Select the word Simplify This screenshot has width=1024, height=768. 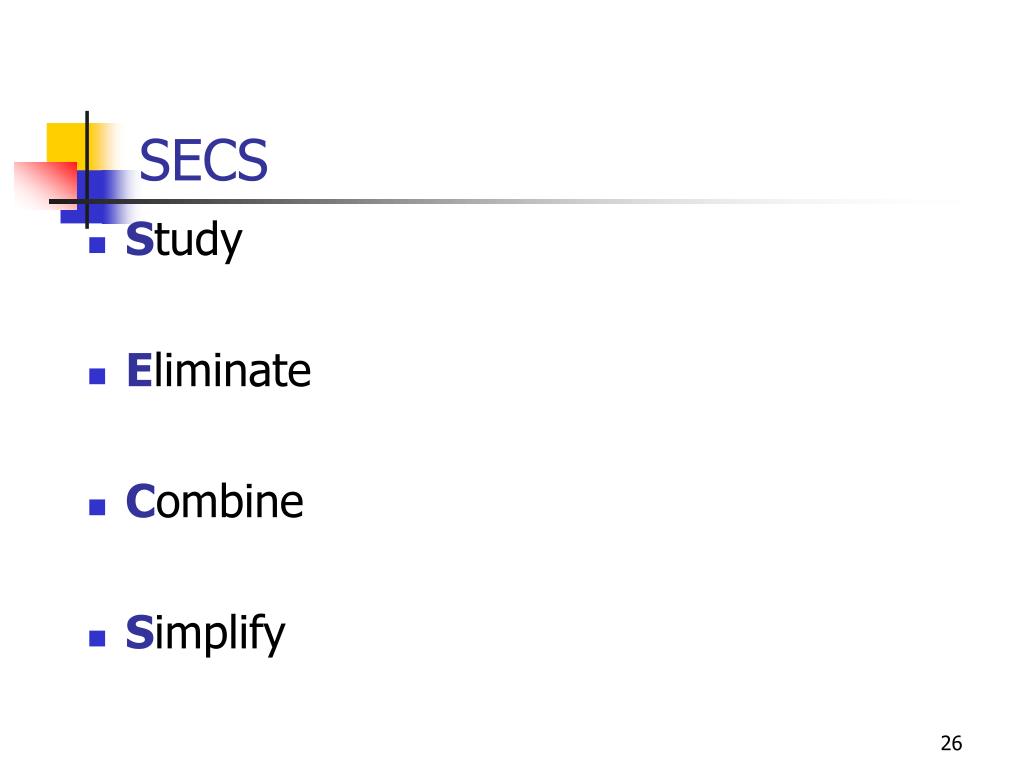pos(205,633)
